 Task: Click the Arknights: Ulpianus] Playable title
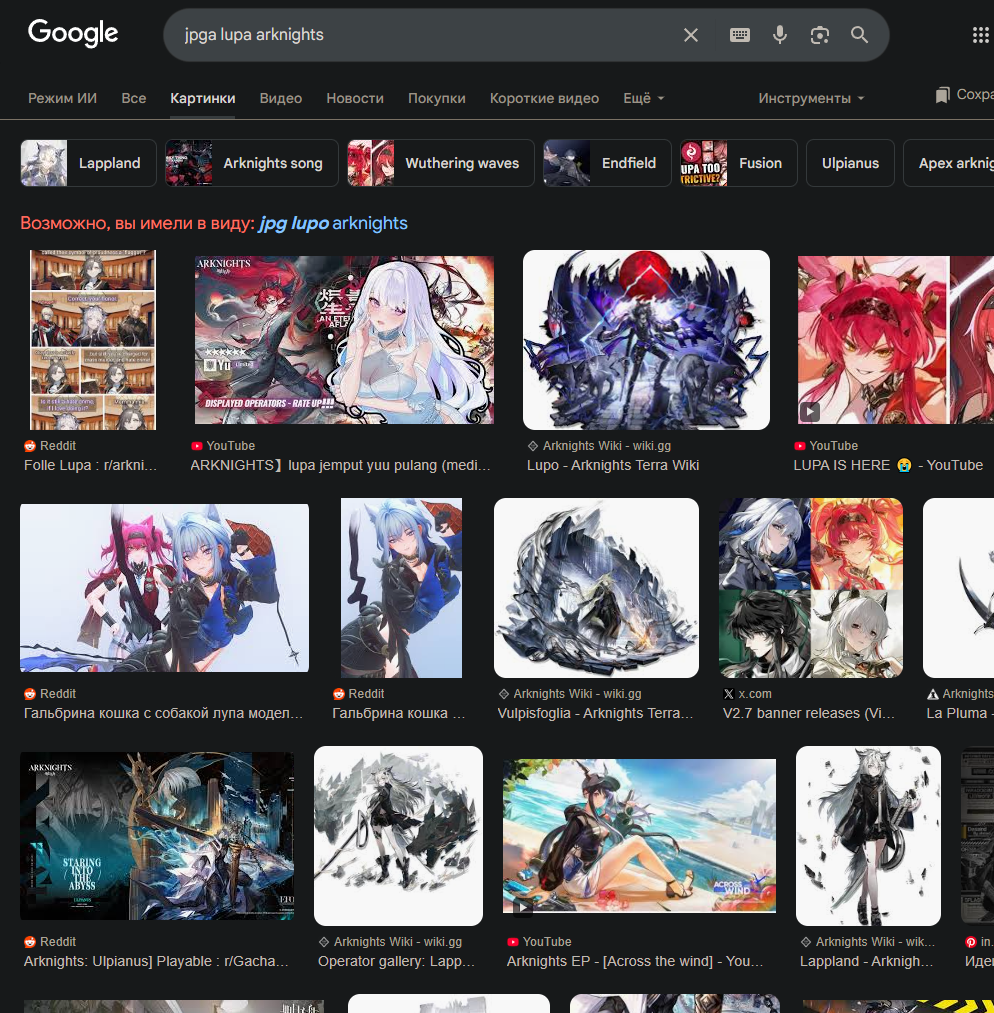tap(156, 961)
